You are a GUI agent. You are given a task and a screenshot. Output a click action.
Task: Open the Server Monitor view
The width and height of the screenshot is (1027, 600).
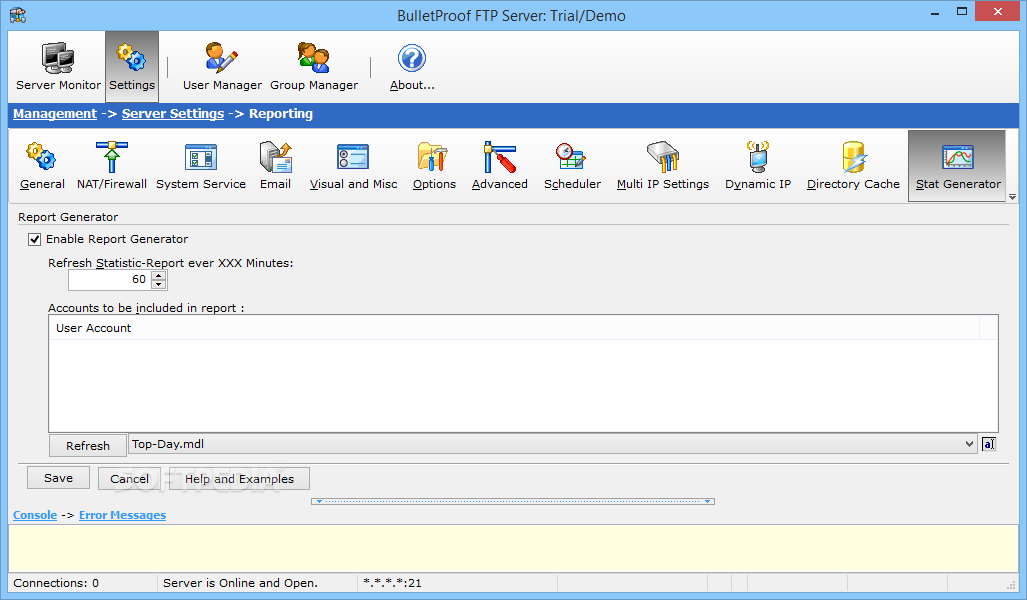58,67
